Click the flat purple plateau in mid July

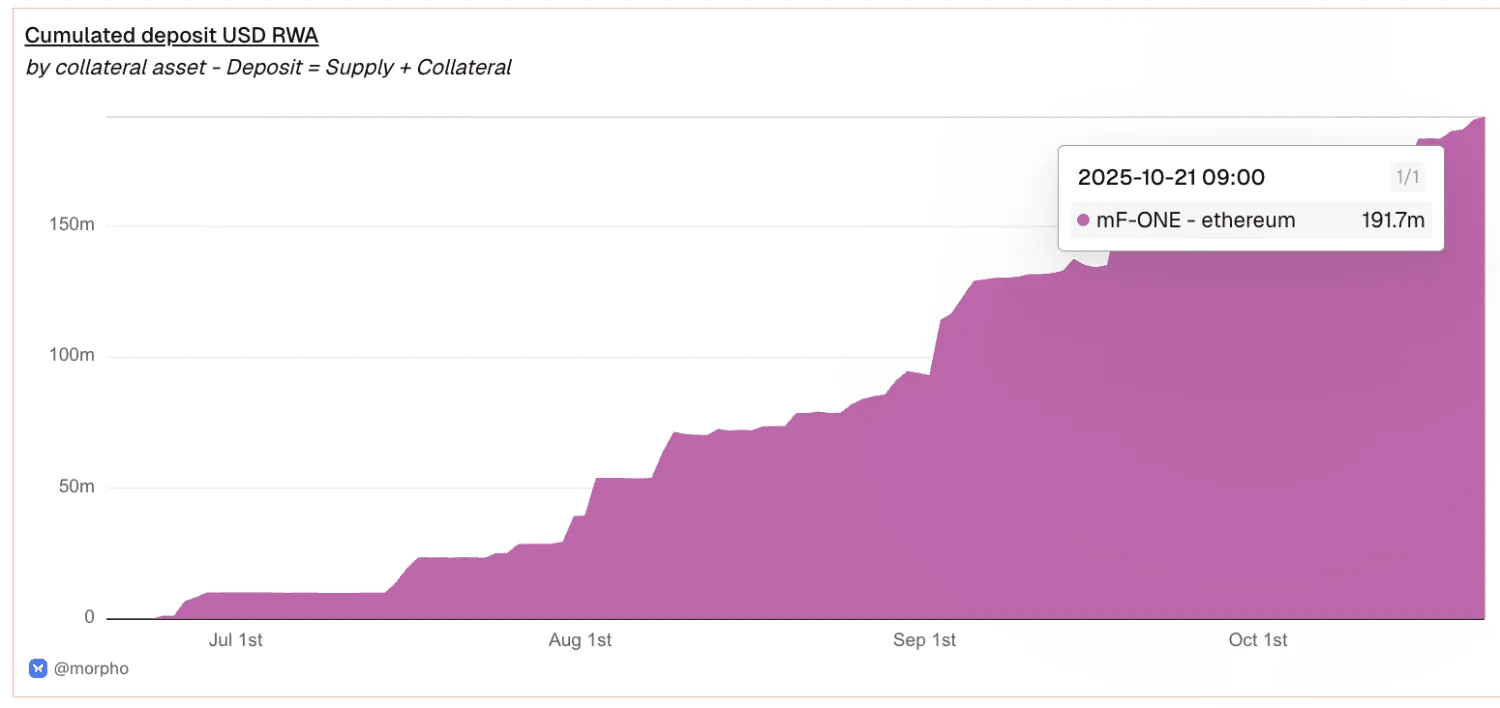click(300, 606)
